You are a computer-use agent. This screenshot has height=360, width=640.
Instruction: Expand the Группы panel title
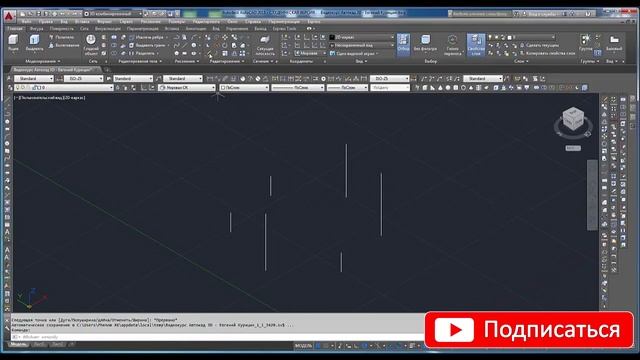click(589, 61)
